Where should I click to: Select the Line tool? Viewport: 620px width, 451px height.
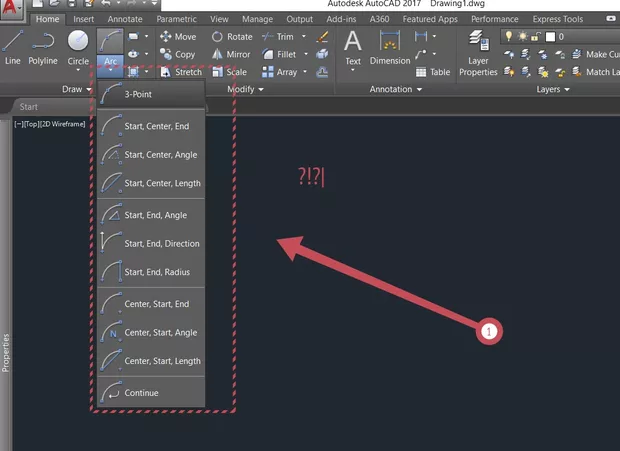[12, 46]
